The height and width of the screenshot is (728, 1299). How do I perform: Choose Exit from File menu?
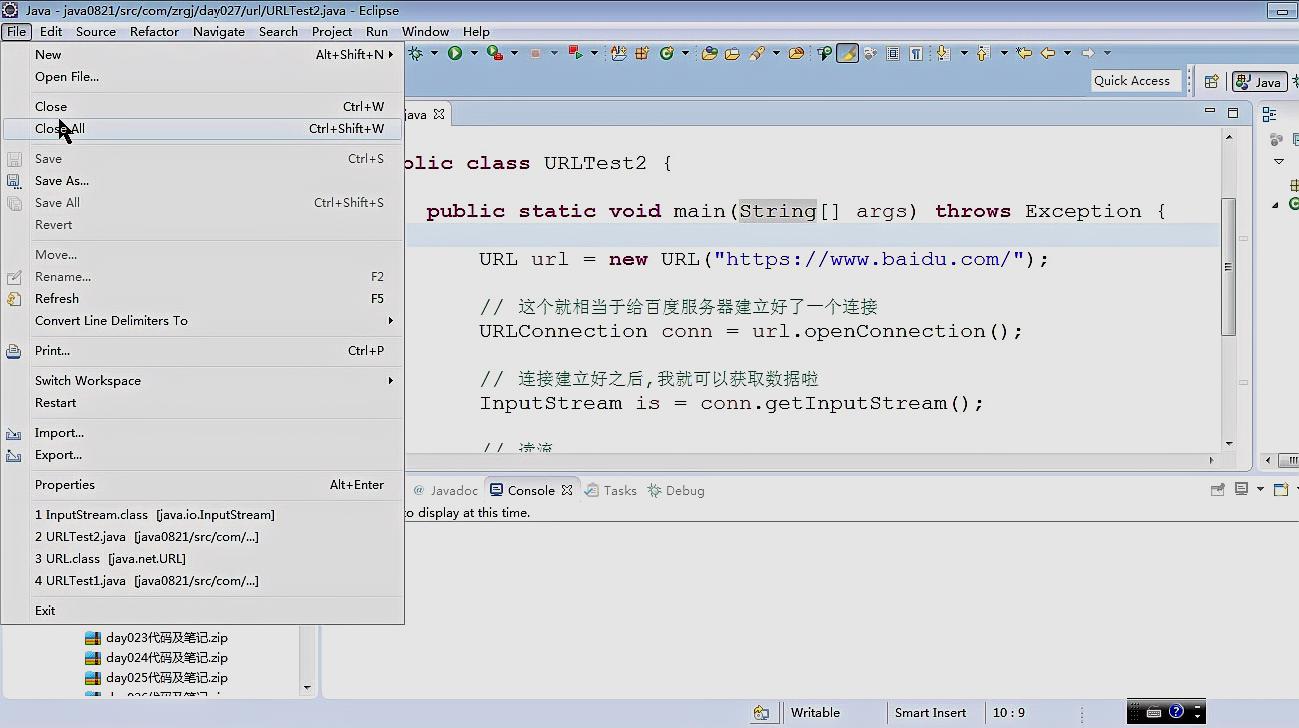(203, 611)
